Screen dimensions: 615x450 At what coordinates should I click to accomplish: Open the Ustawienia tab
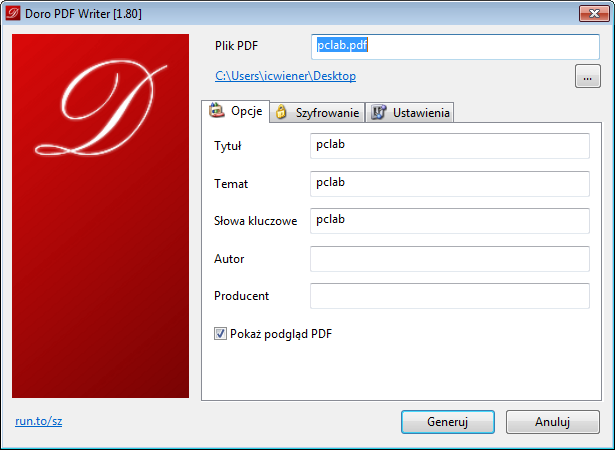(x=409, y=113)
